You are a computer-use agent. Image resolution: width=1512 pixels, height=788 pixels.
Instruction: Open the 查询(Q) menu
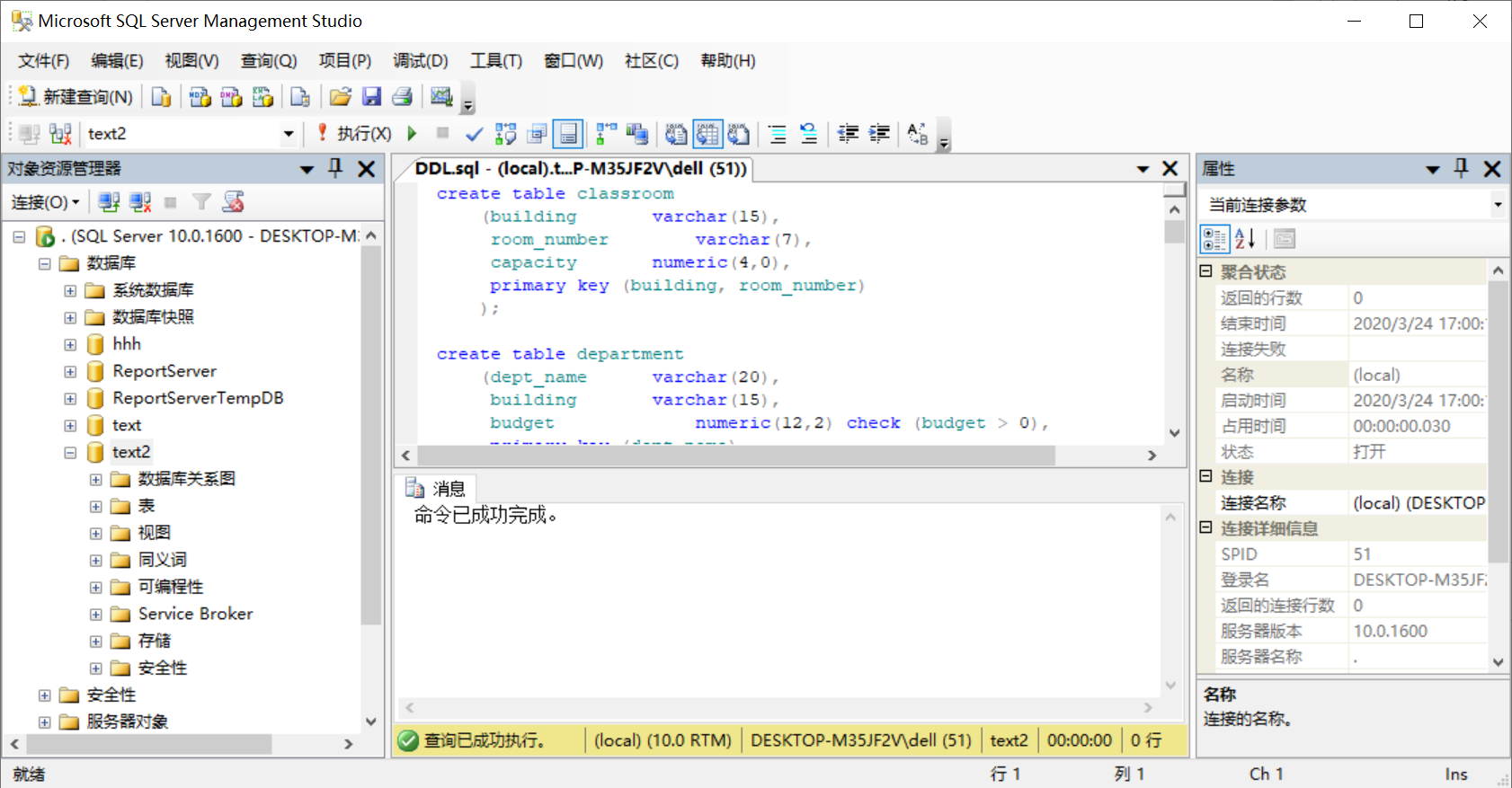point(268,61)
